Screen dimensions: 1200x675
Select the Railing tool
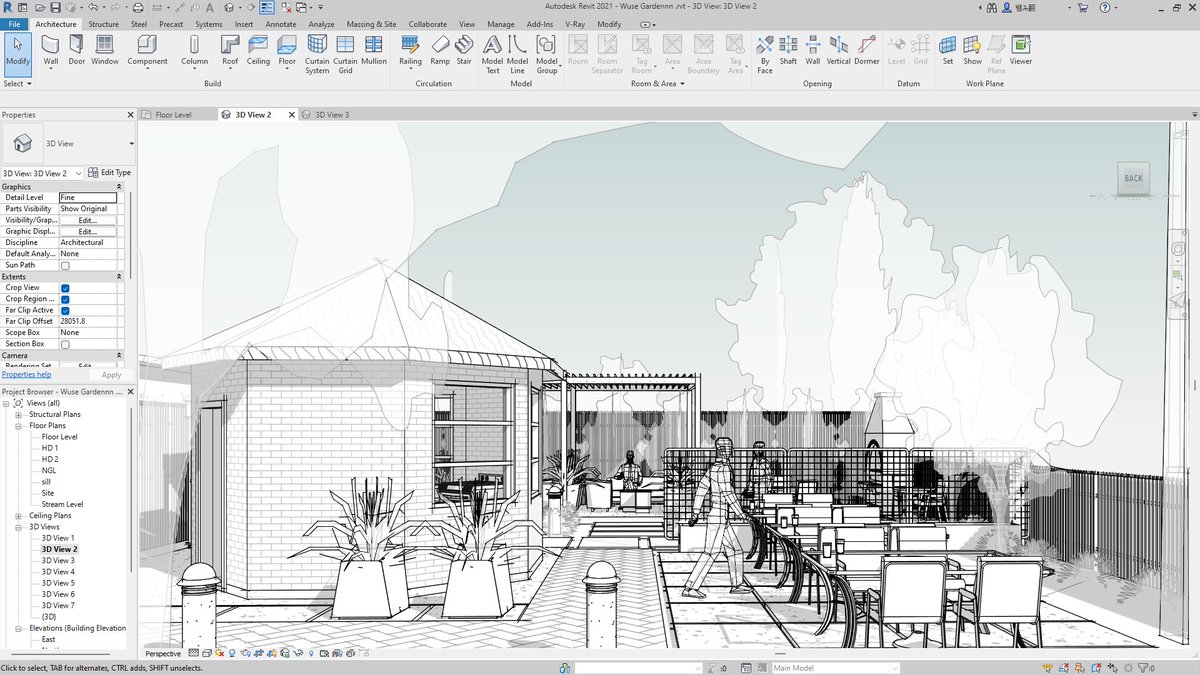click(410, 50)
